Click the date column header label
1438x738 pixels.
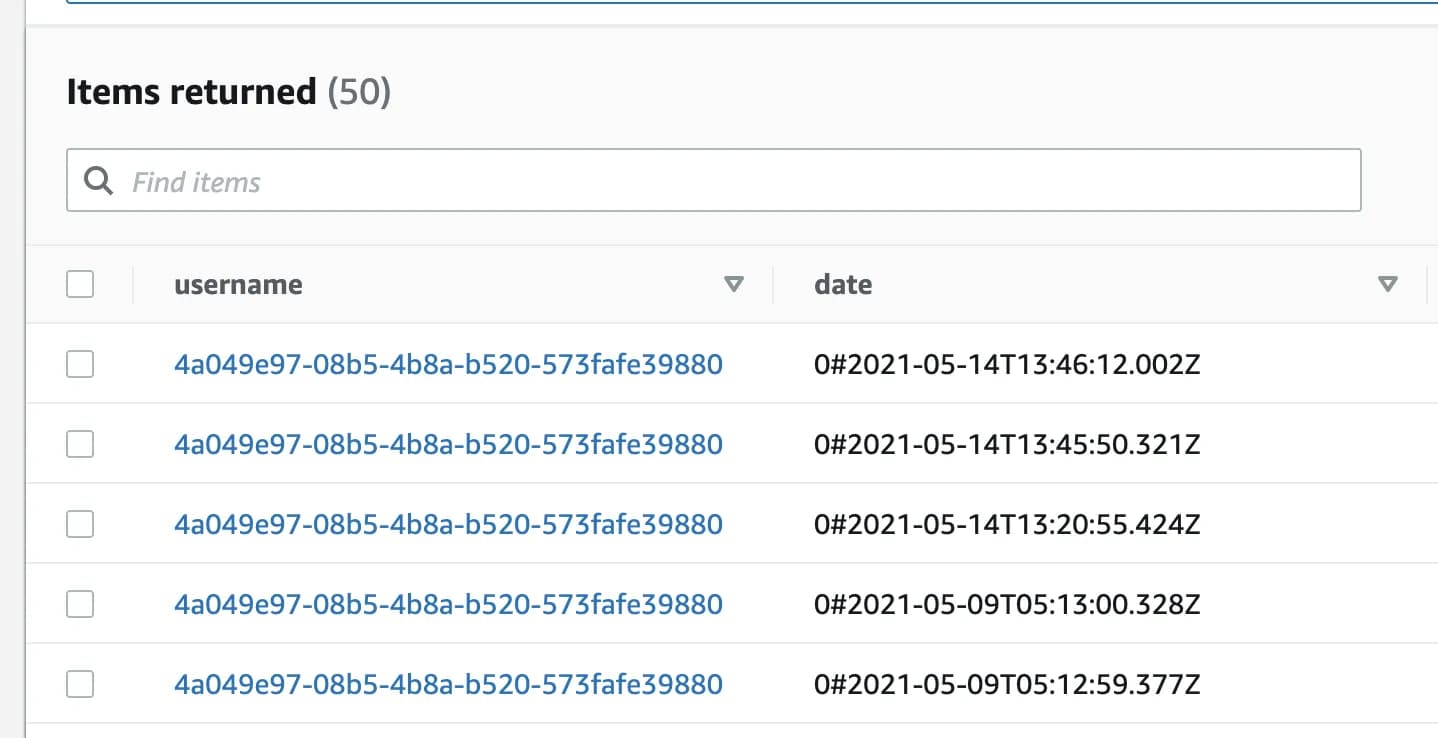(843, 285)
